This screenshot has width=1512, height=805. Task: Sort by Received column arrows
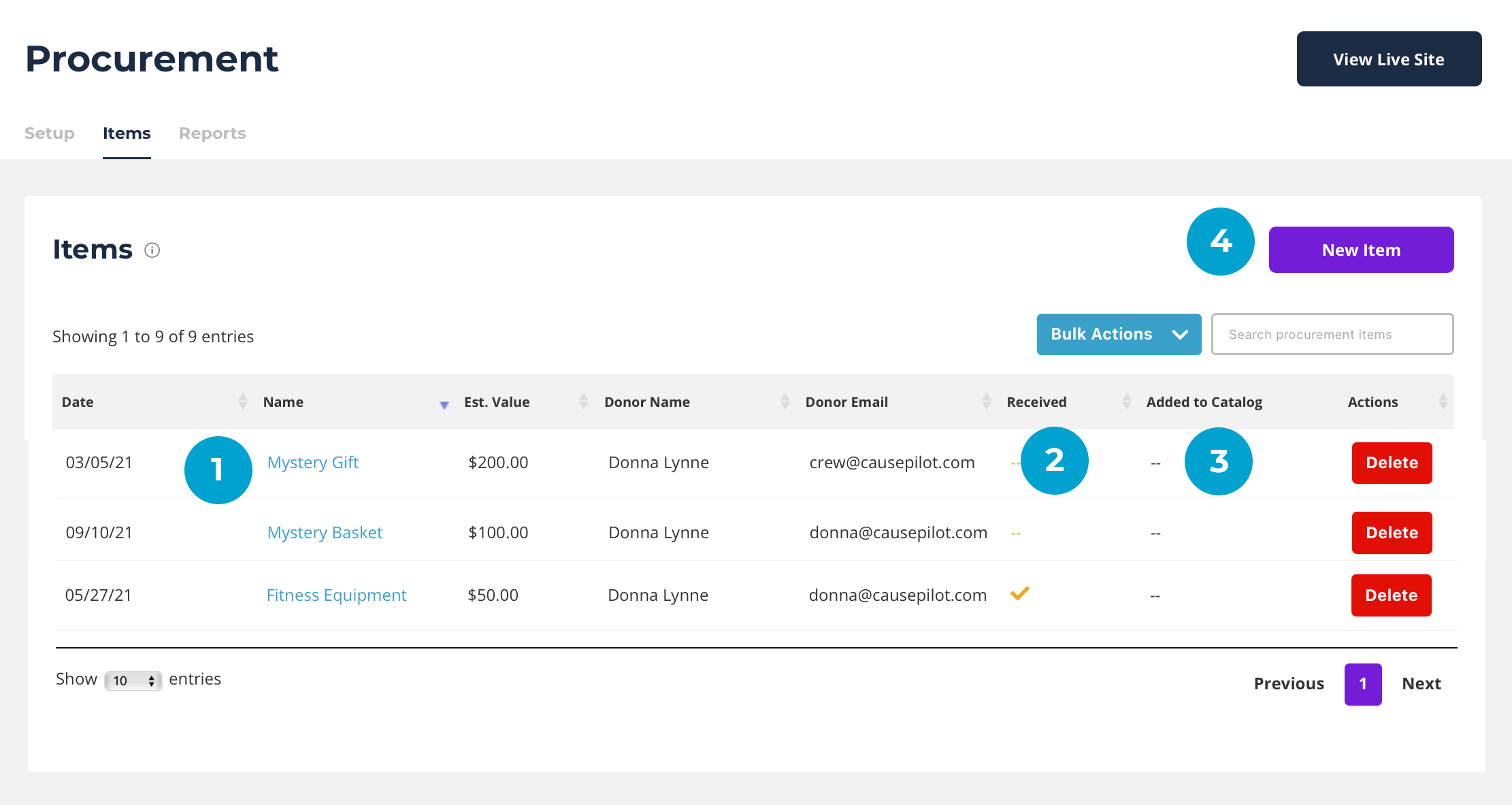(x=1126, y=401)
